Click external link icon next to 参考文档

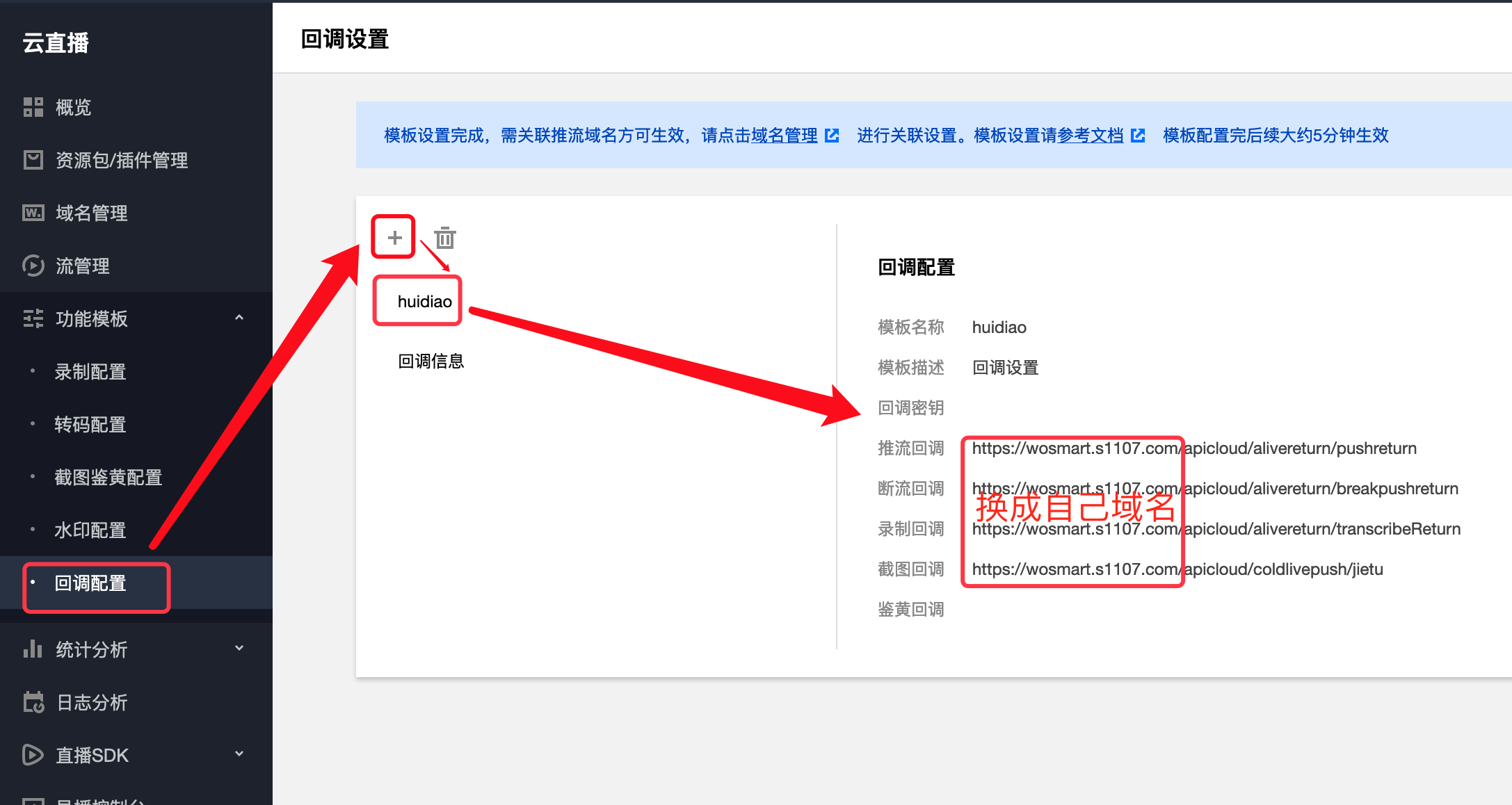[1138, 136]
